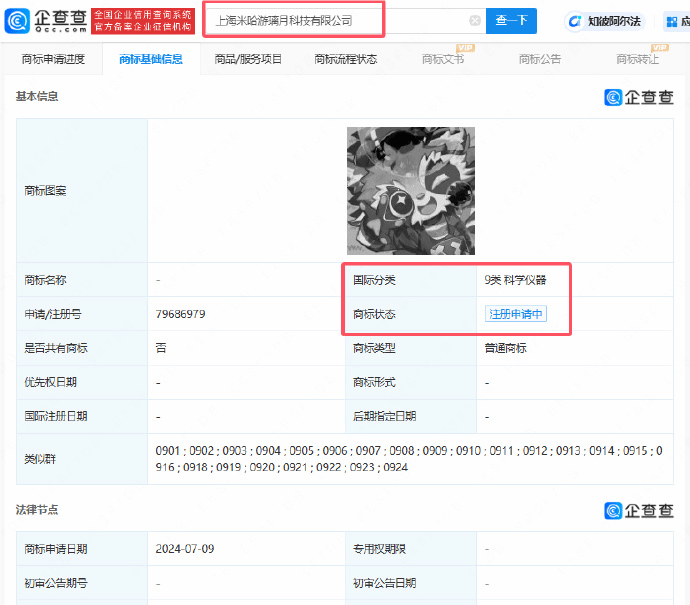Image resolution: width=690 pixels, height=605 pixels.
Task: Go to 商标流程状态 tab
Action: pos(345,60)
